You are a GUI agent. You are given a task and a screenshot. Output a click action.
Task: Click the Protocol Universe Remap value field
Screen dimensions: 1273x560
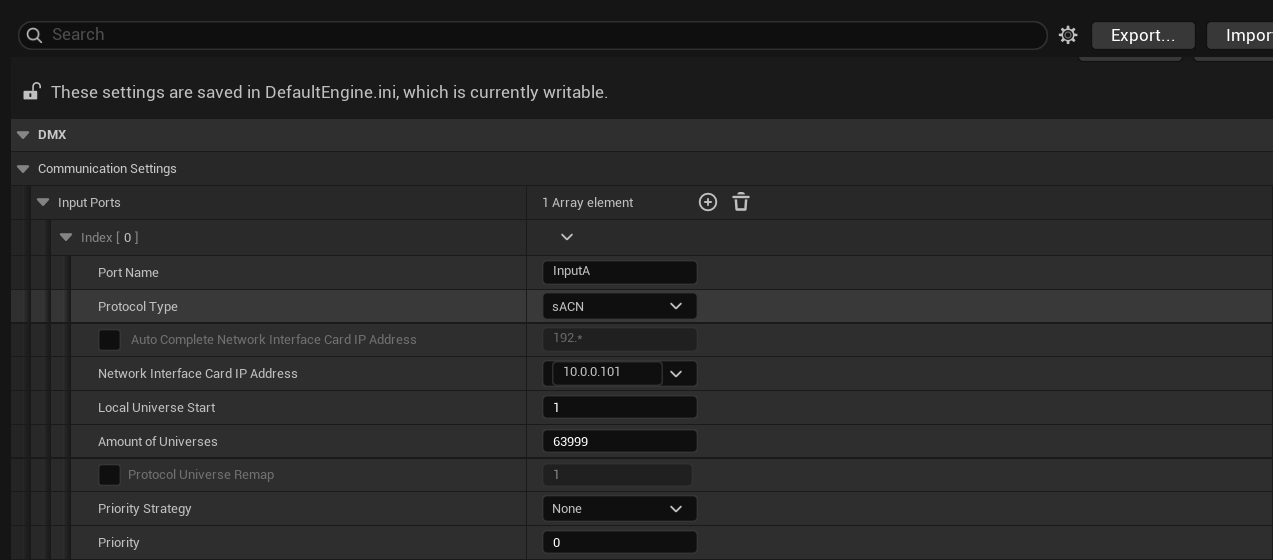click(617, 474)
